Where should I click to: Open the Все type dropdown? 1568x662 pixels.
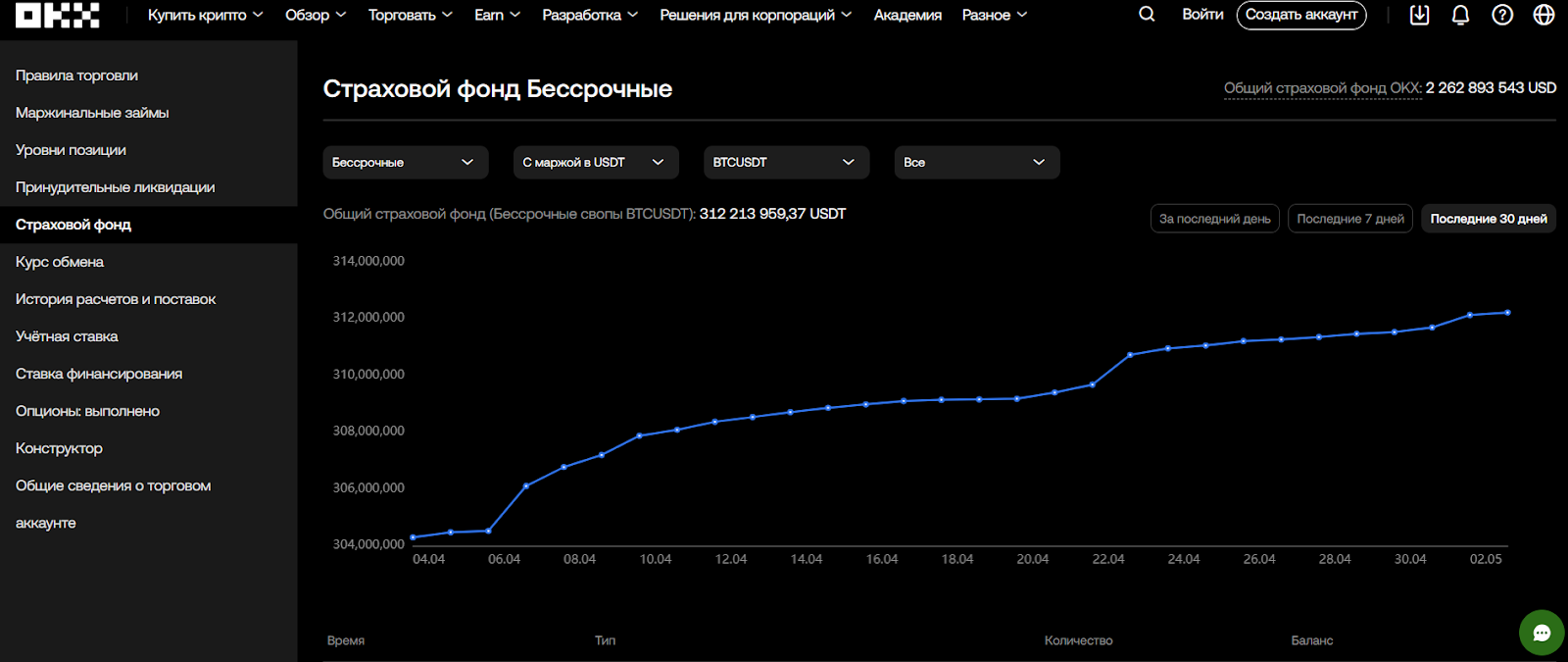click(x=977, y=162)
